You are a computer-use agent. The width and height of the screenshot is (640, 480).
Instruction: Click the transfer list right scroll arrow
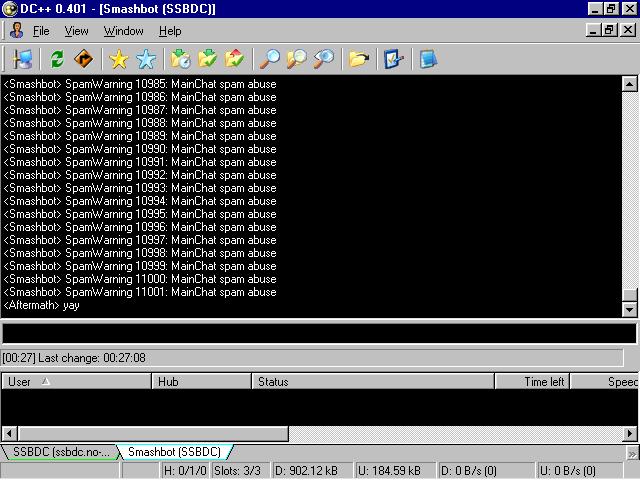(x=630, y=433)
